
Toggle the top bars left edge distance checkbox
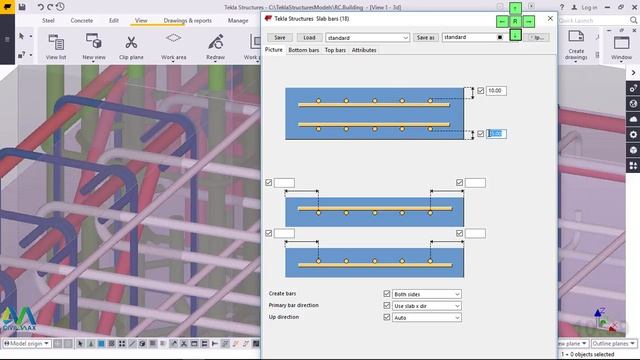pyautogui.click(x=269, y=182)
